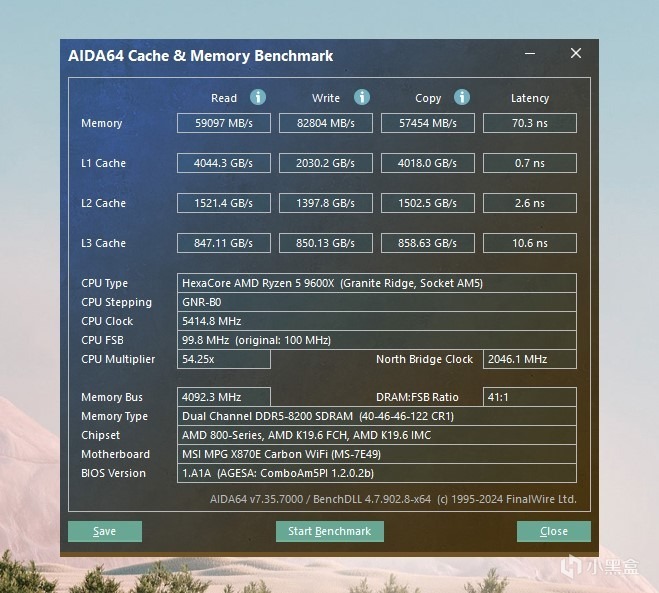Click L1 Cache Latency value 0.7 ns
Screen dimensions: 659x593
click(530, 163)
